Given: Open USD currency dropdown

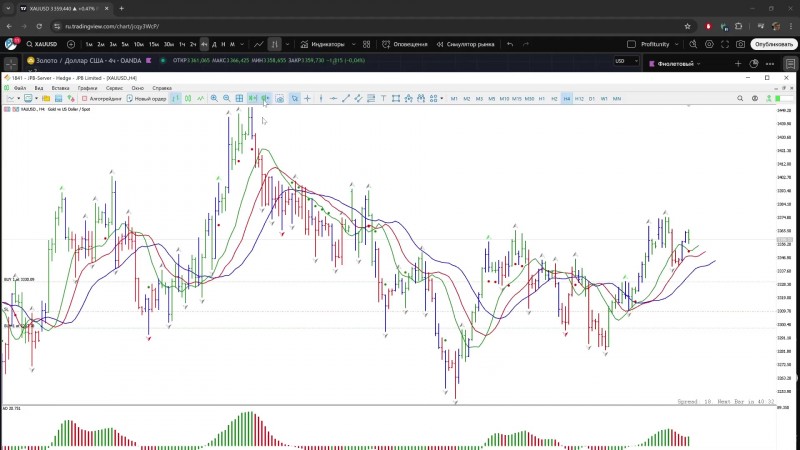Looking at the screenshot, I should [x=627, y=61].
